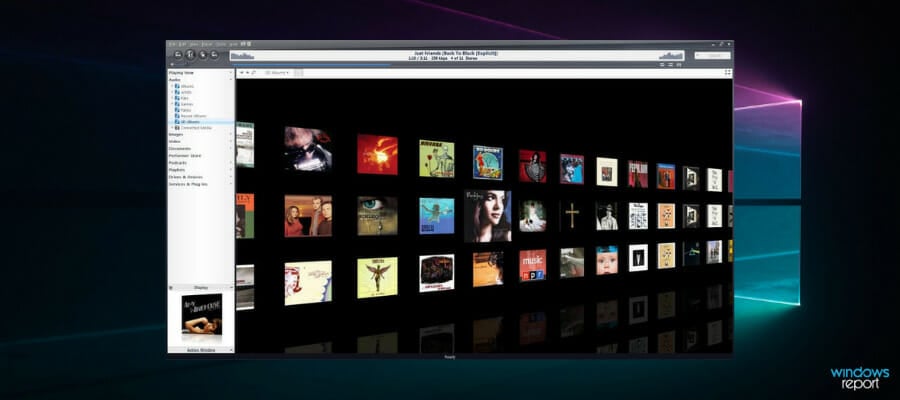The image size is (900, 400).
Task: Select the gold cross on black album
Action: 572,216
